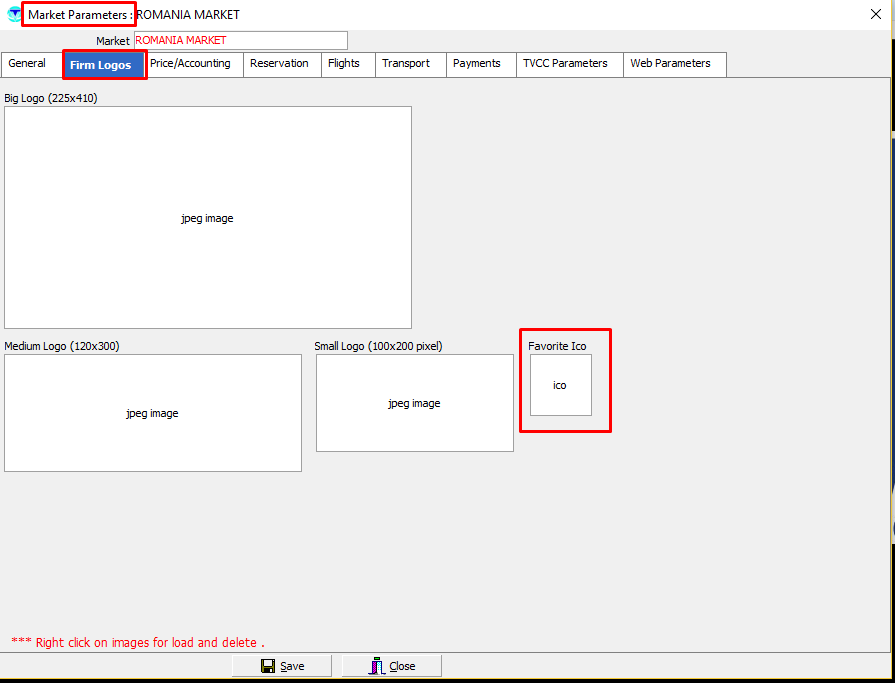This screenshot has height=683, width=895.
Task: Click the door icon on Close button
Action: [377, 666]
